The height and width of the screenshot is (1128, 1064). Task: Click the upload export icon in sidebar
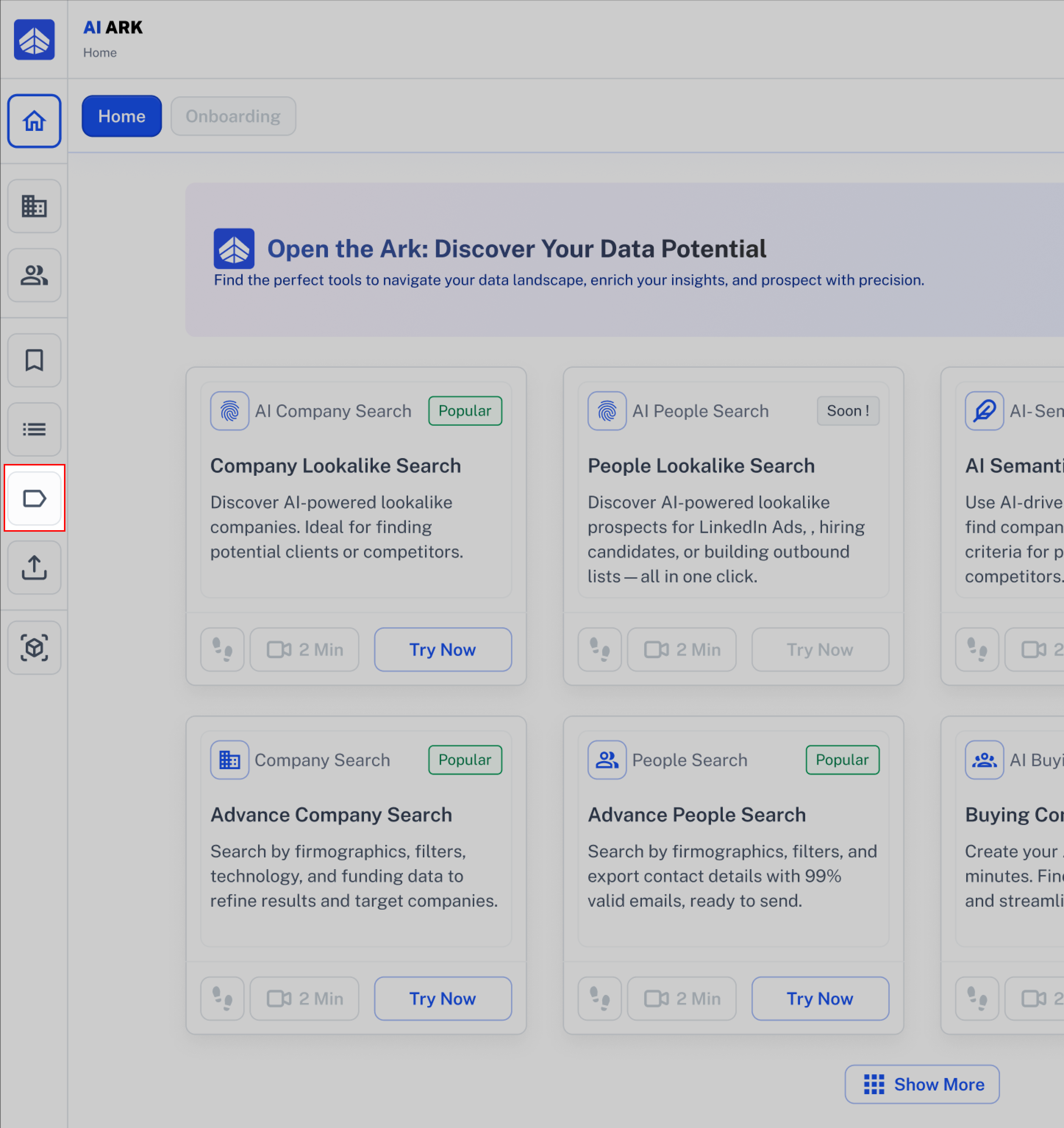34,567
